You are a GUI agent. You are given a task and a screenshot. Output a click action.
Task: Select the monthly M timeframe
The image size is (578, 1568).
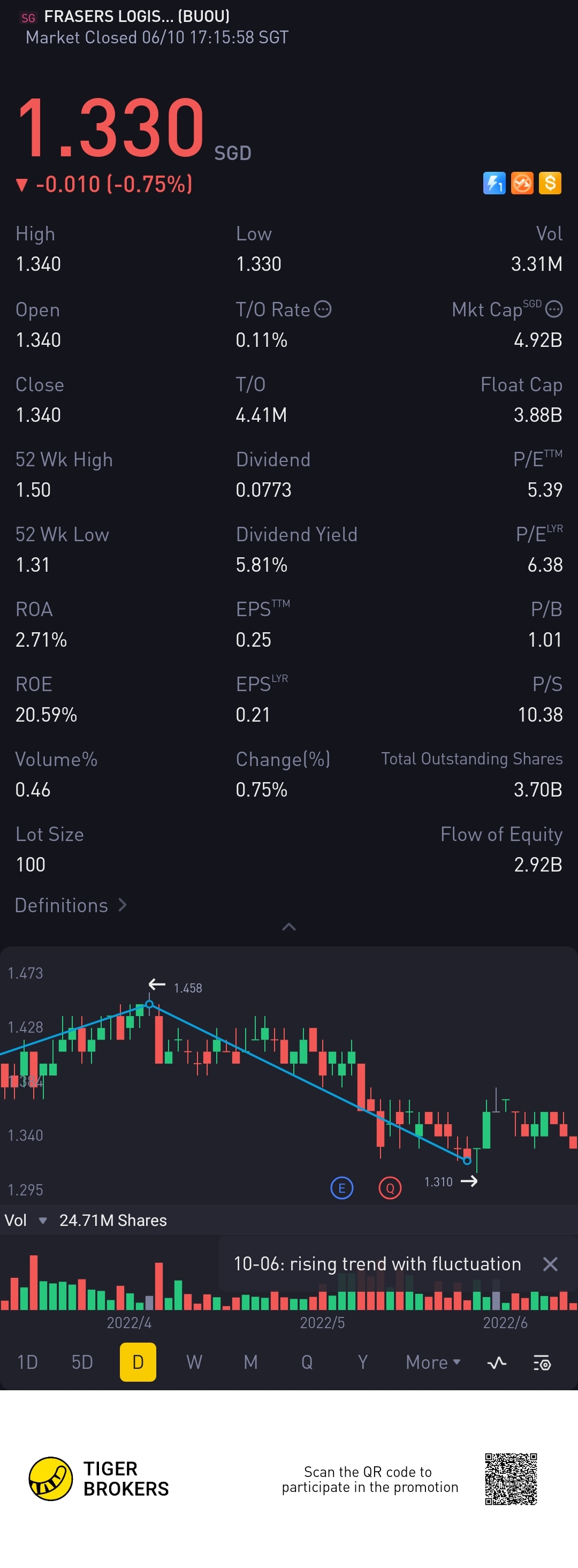(x=250, y=1362)
